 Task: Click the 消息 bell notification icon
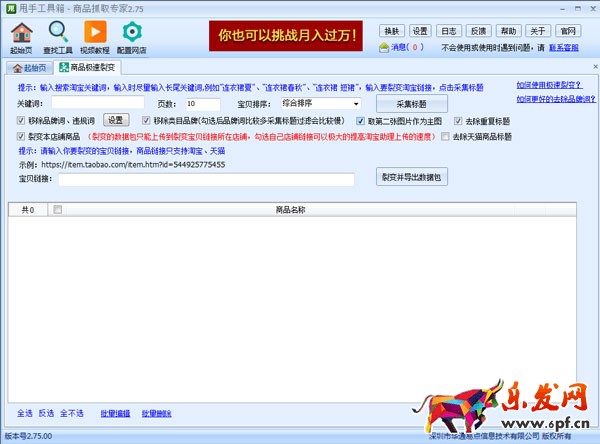385,47
